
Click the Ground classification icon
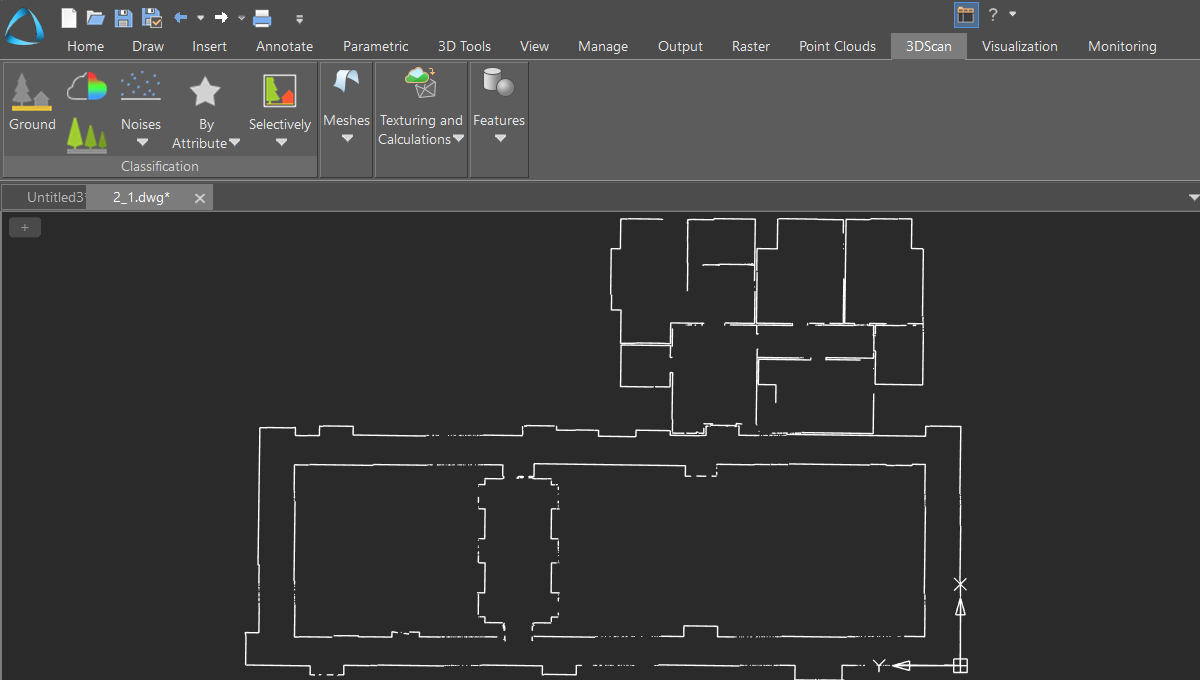[x=31, y=92]
